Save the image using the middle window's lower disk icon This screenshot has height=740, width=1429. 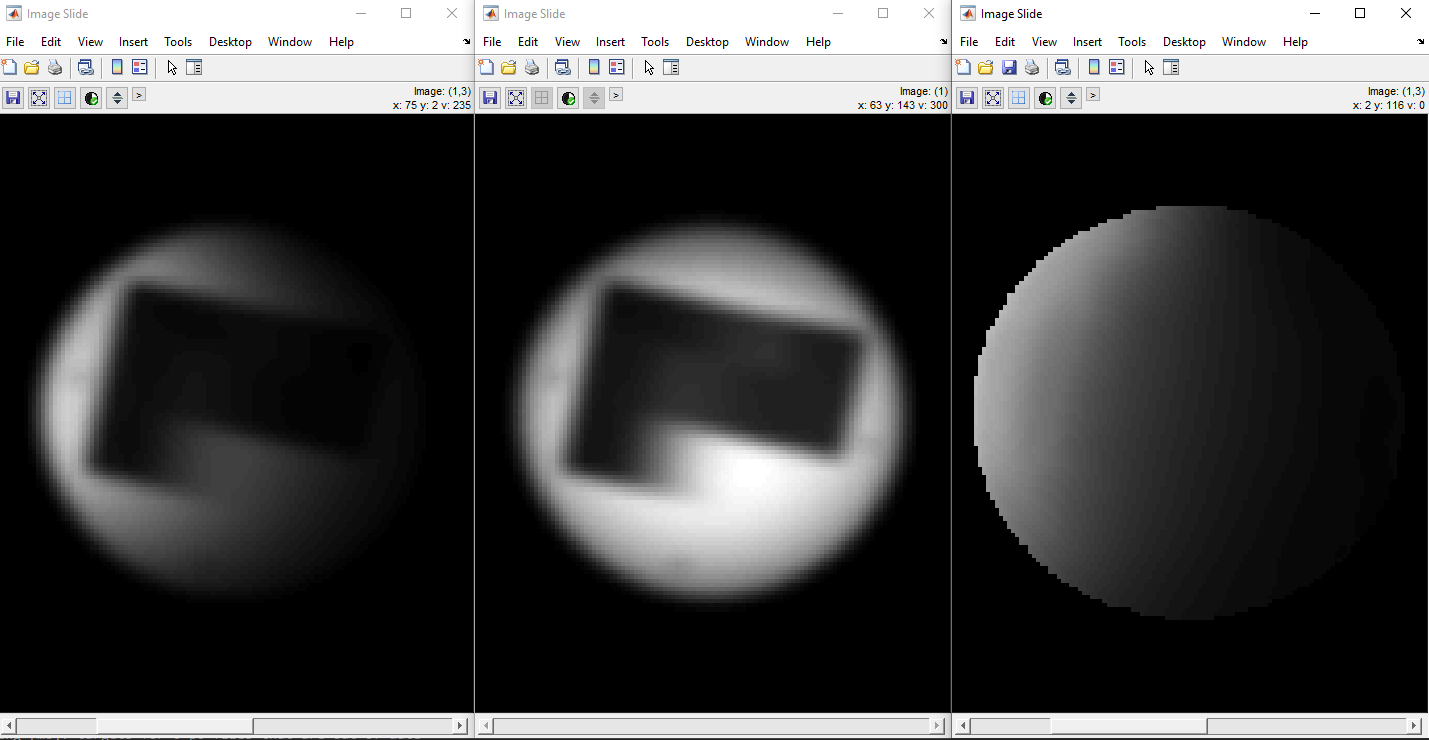490,98
